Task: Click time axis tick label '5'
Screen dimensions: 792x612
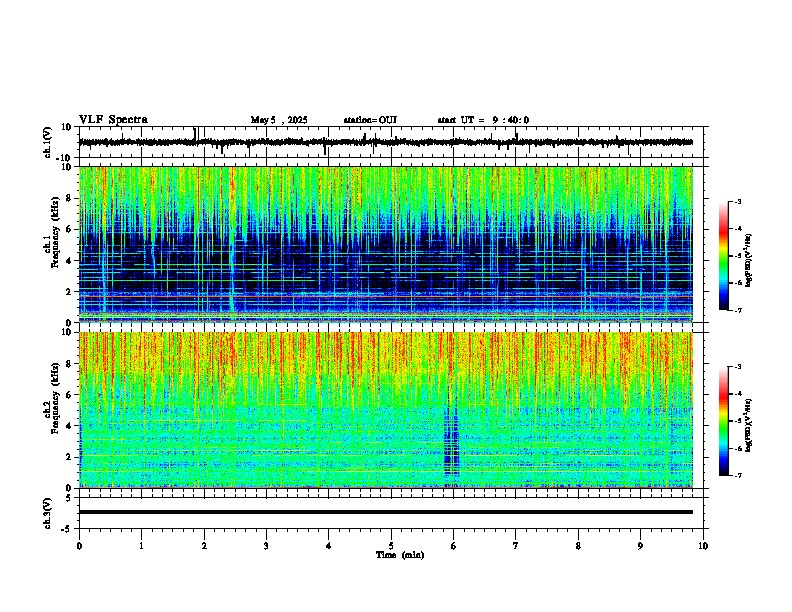Action: [x=391, y=546]
